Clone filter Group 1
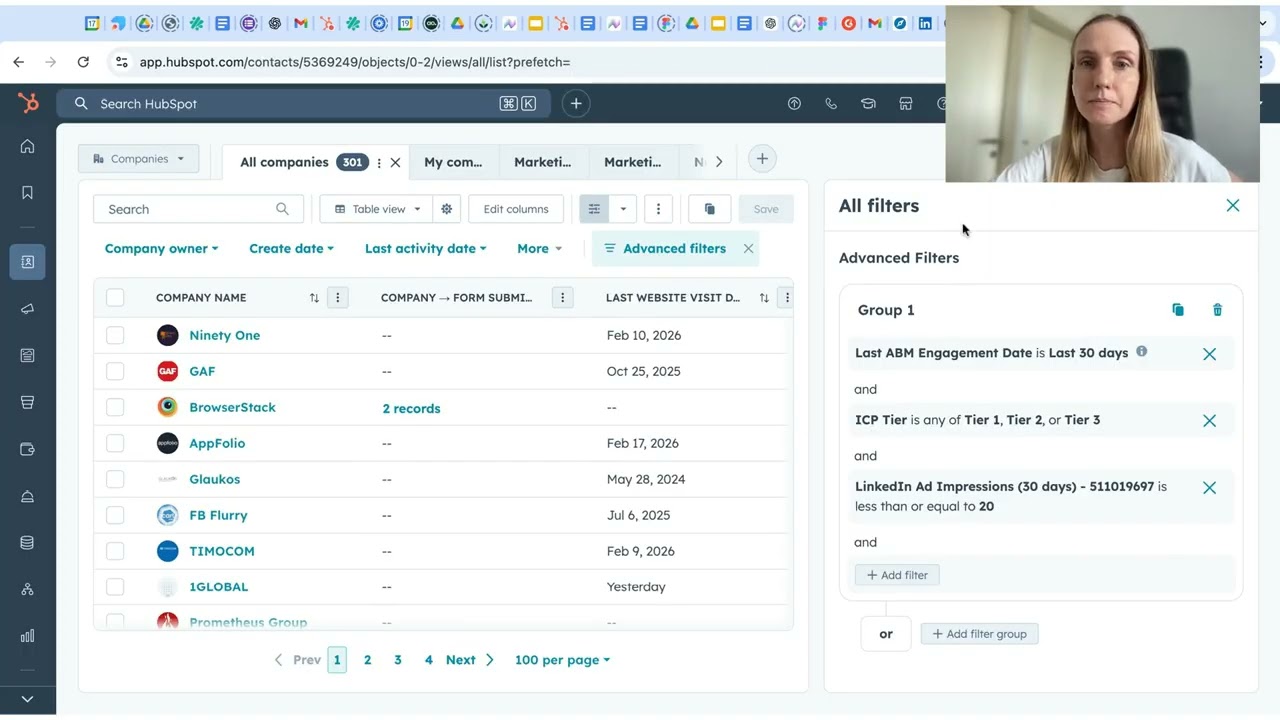This screenshot has height=720, width=1280. (1178, 310)
